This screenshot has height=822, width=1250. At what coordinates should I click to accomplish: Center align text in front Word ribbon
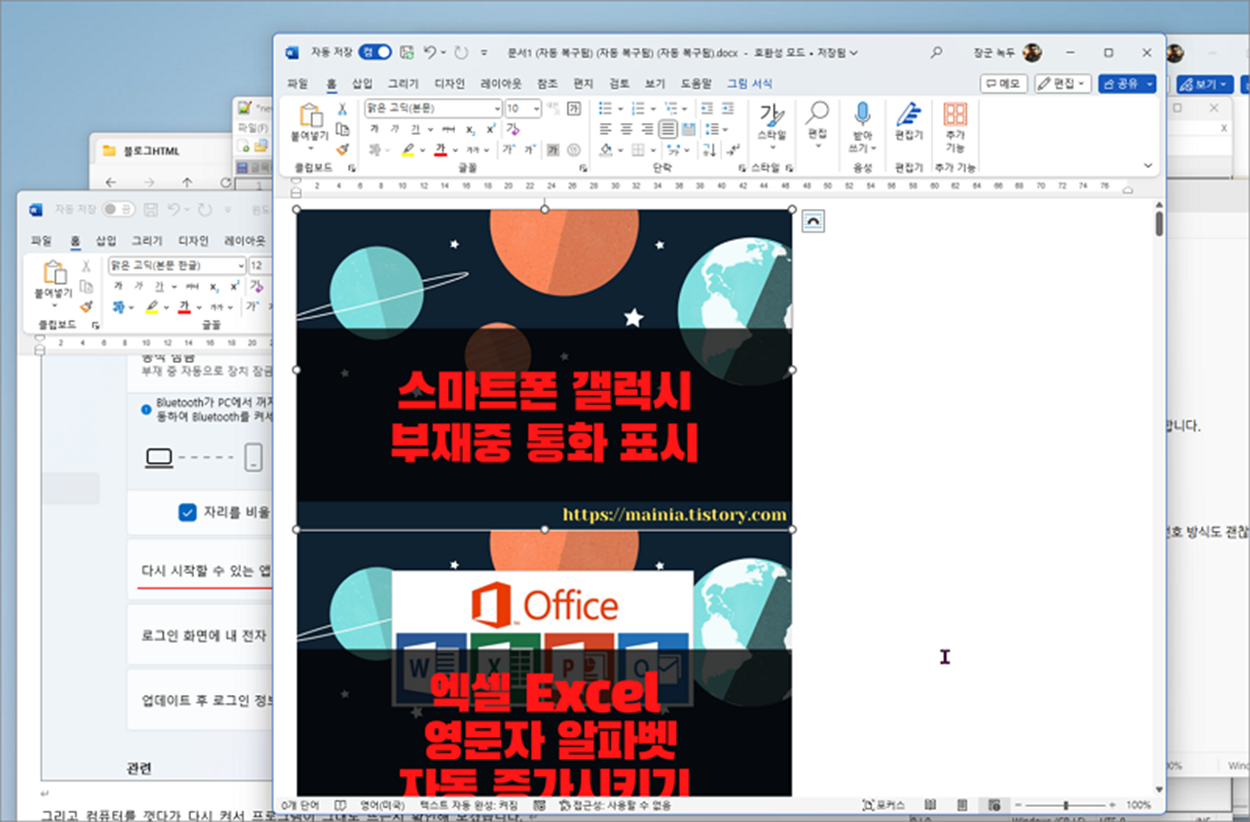coord(626,129)
